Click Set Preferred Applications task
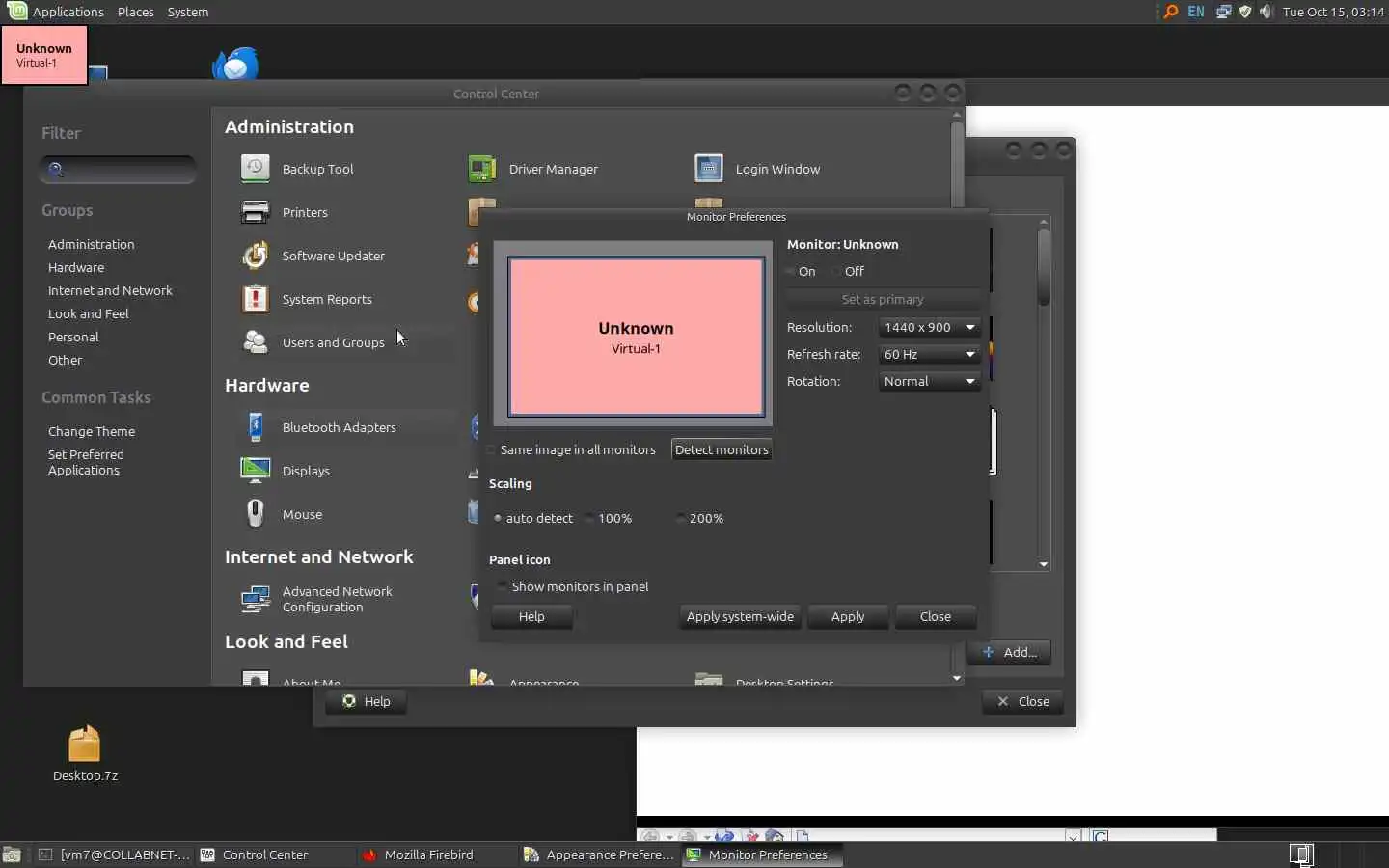1389x868 pixels. 86,462
